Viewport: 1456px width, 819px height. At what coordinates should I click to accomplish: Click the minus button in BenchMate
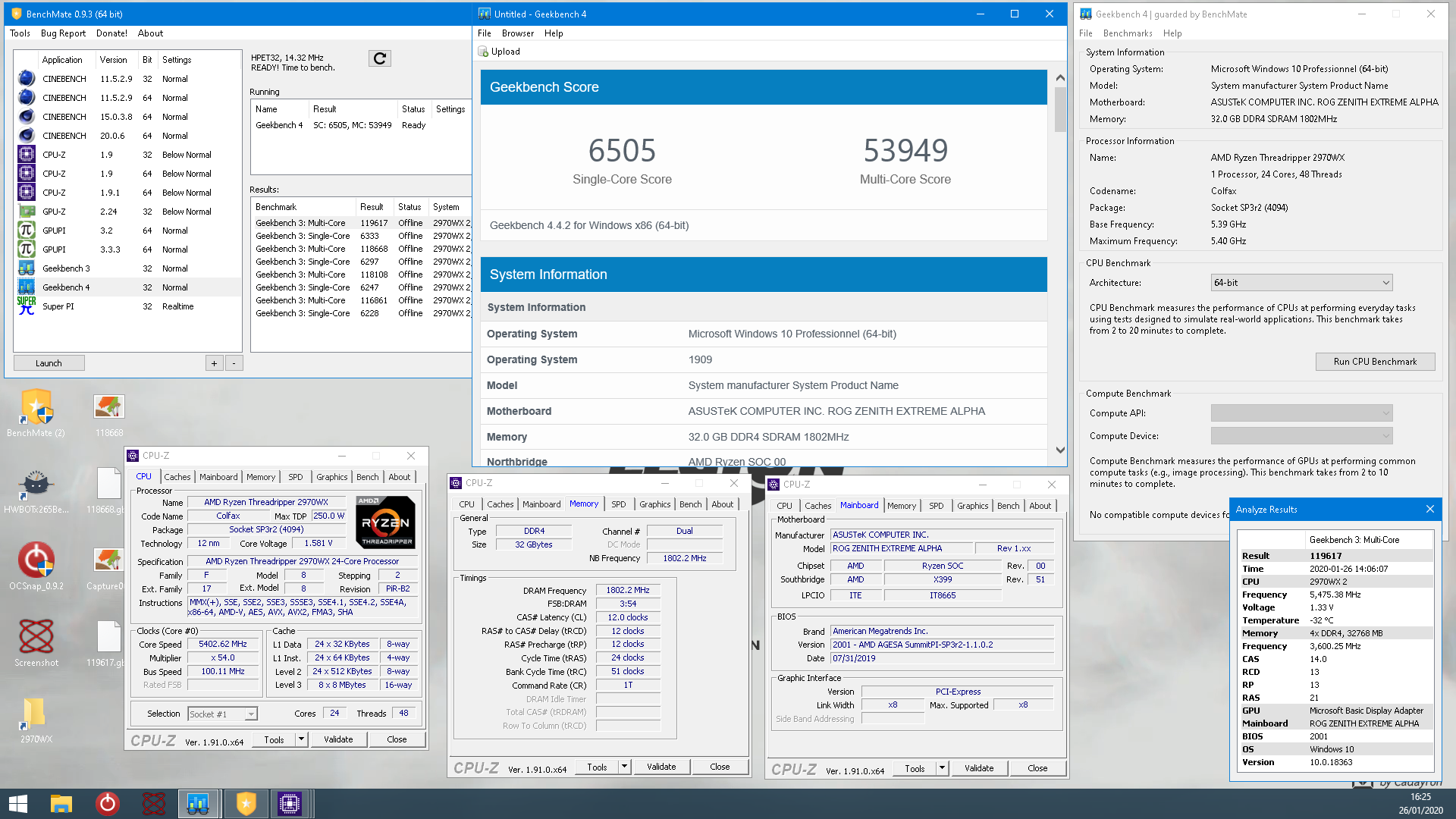(x=234, y=363)
